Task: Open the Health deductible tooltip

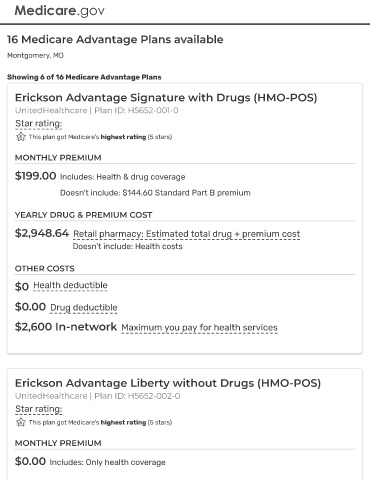Action: pos(70,286)
